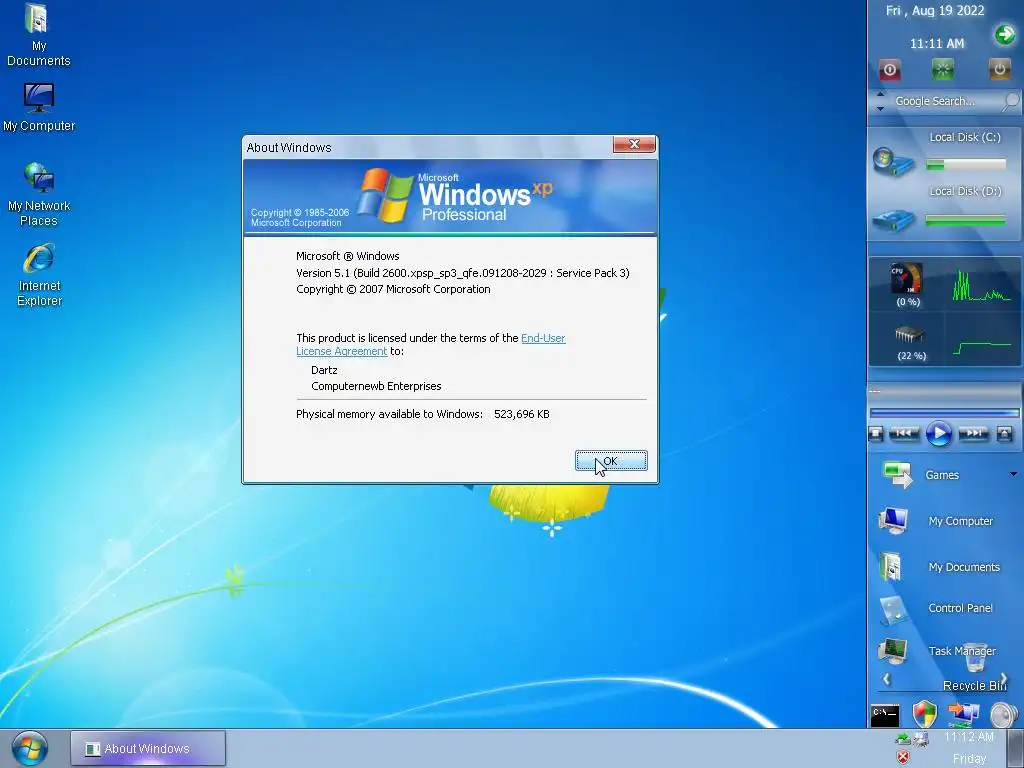Click the network connection tray icon

[x=921, y=740]
